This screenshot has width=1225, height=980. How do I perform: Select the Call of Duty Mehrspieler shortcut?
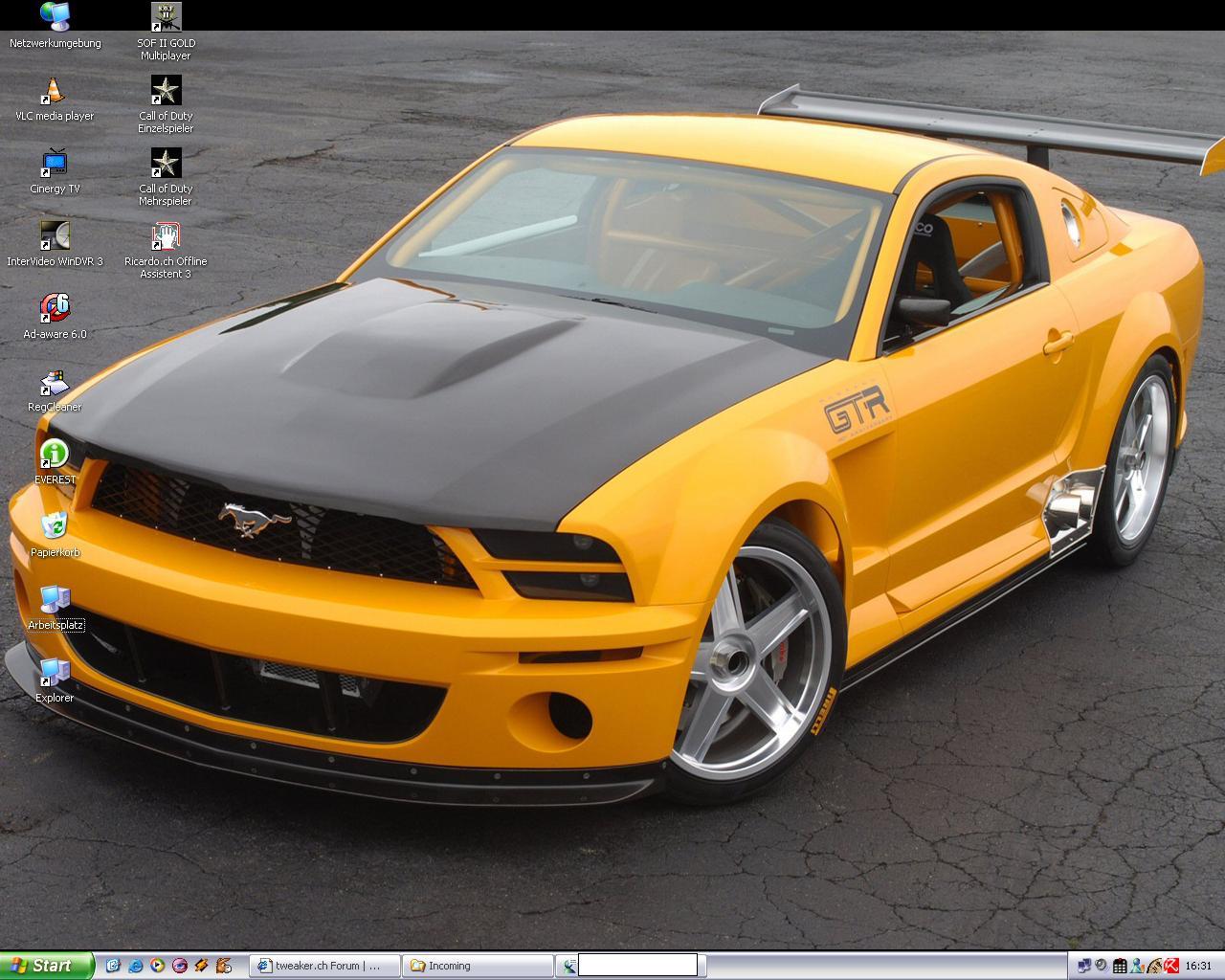[166, 164]
